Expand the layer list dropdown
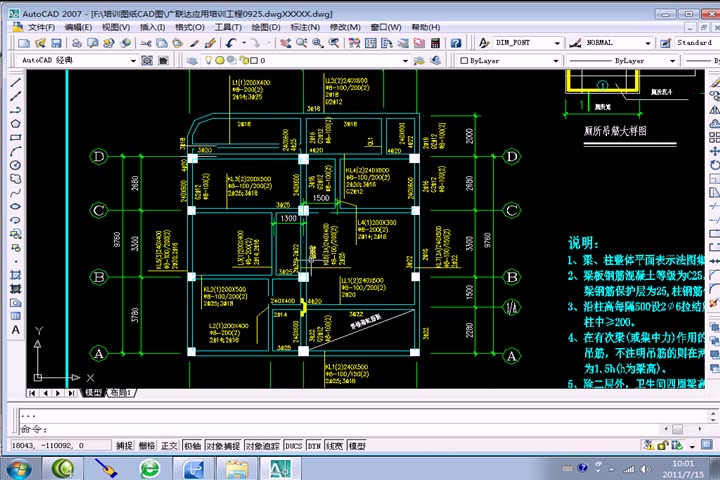 click(x=405, y=61)
